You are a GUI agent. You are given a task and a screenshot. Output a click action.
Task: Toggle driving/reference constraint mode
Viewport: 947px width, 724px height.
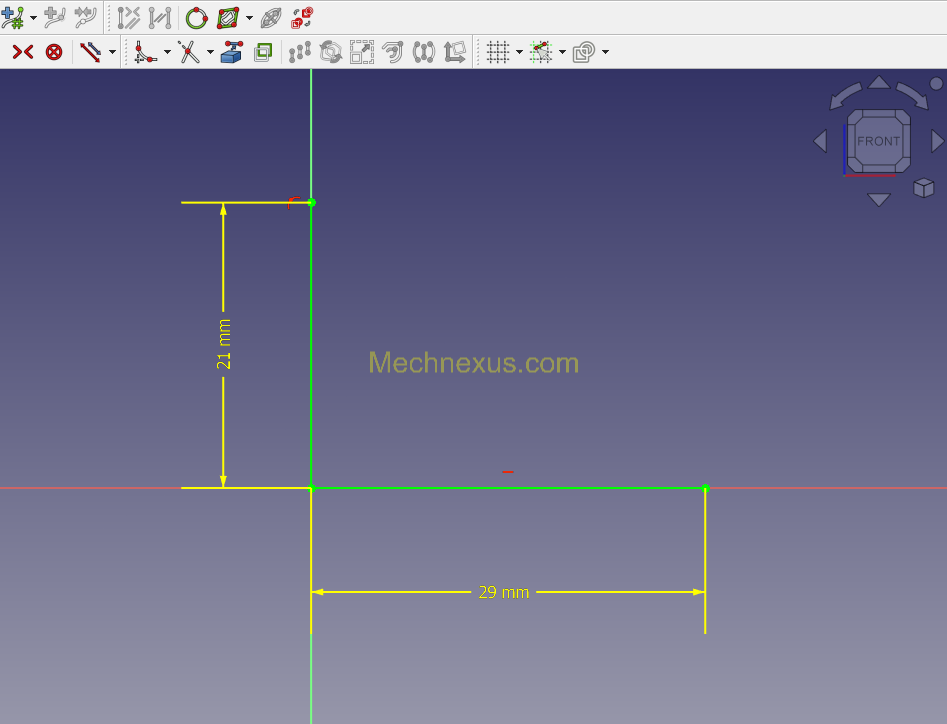[x=91, y=53]
